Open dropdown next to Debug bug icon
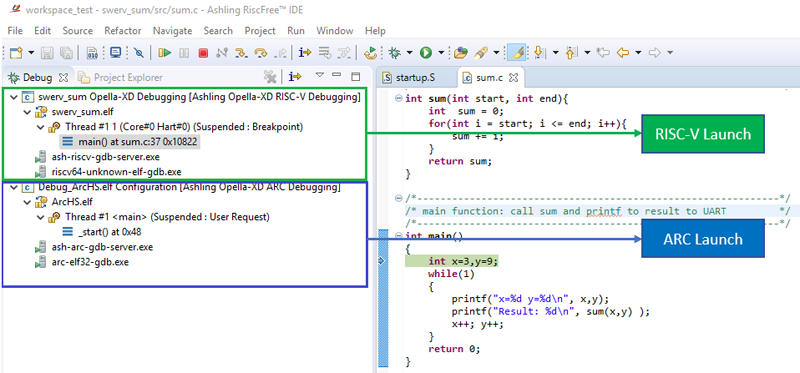Screen dimensions: 800x373 click(x=409, y=53)
